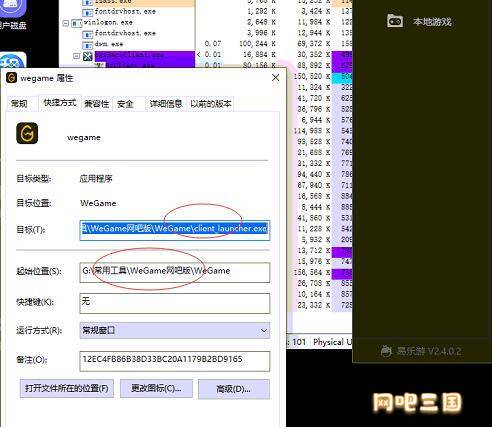
Task: Click the 起始位置(S) input field
Action: (x=175, y=272)
